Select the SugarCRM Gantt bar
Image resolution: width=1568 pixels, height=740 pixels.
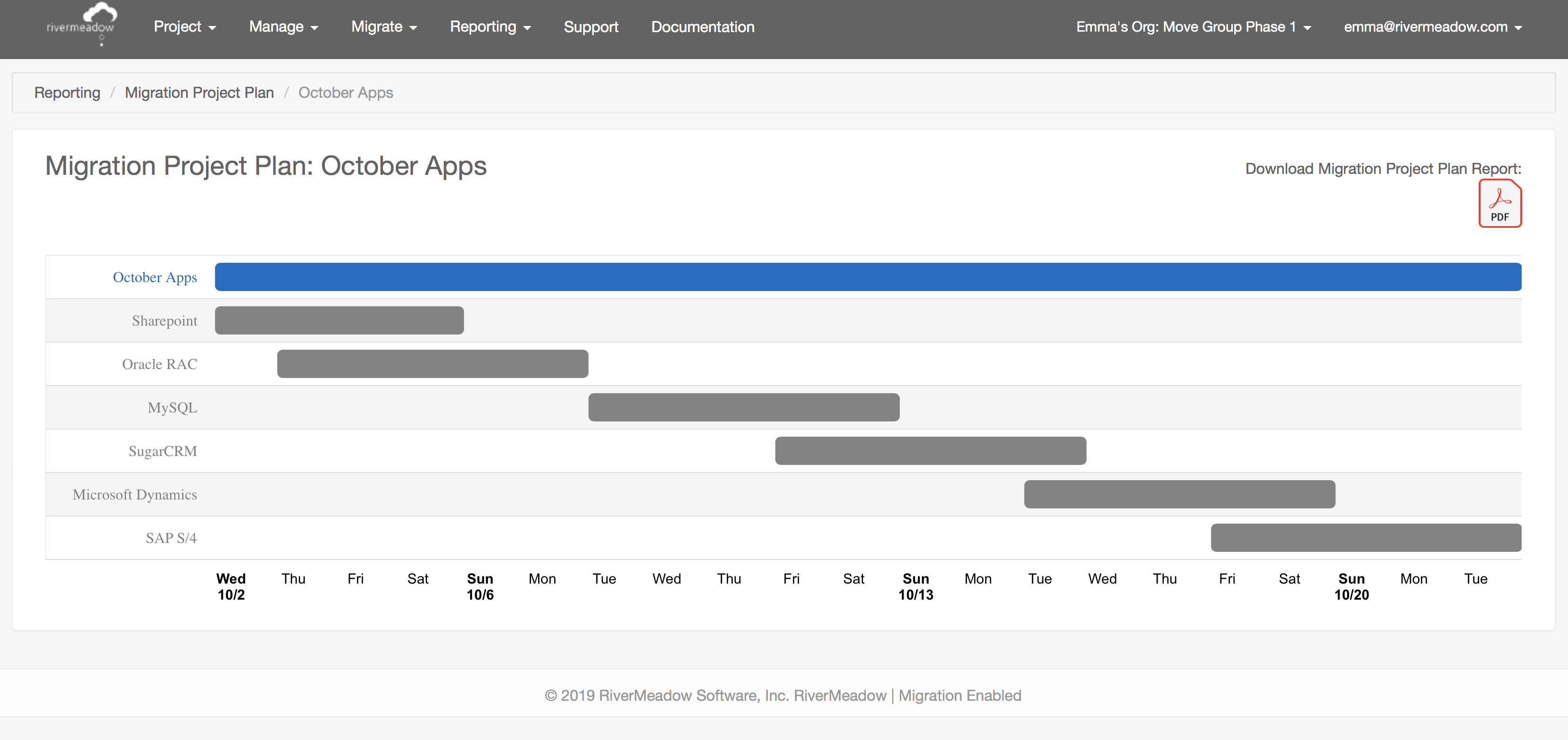click(930, 450)
